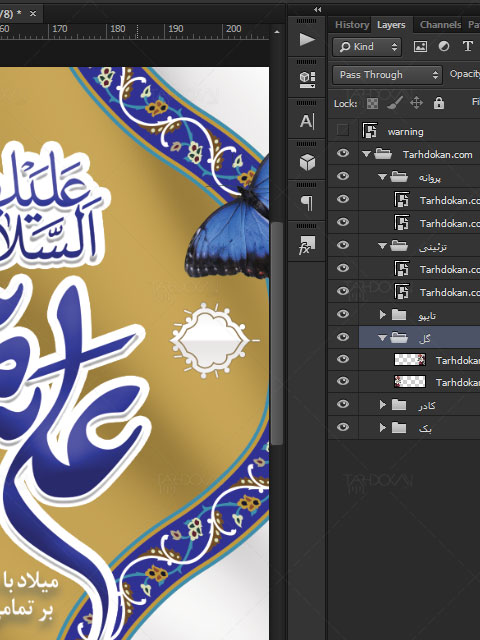
Task: Switch to the Channels tab
Action: pyautogui.click(x=440, y=25)
